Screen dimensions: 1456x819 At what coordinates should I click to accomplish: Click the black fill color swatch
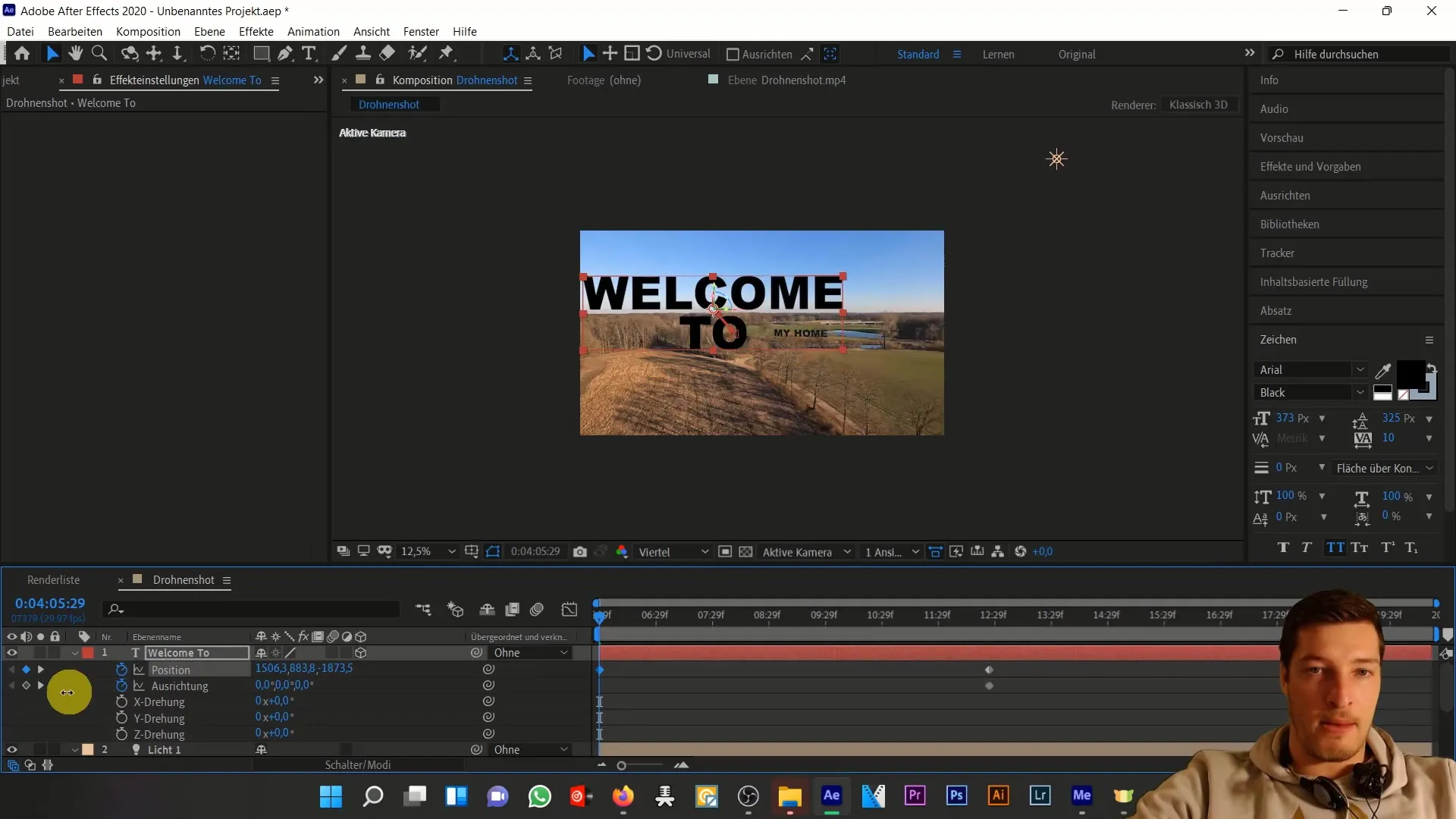1410,373
